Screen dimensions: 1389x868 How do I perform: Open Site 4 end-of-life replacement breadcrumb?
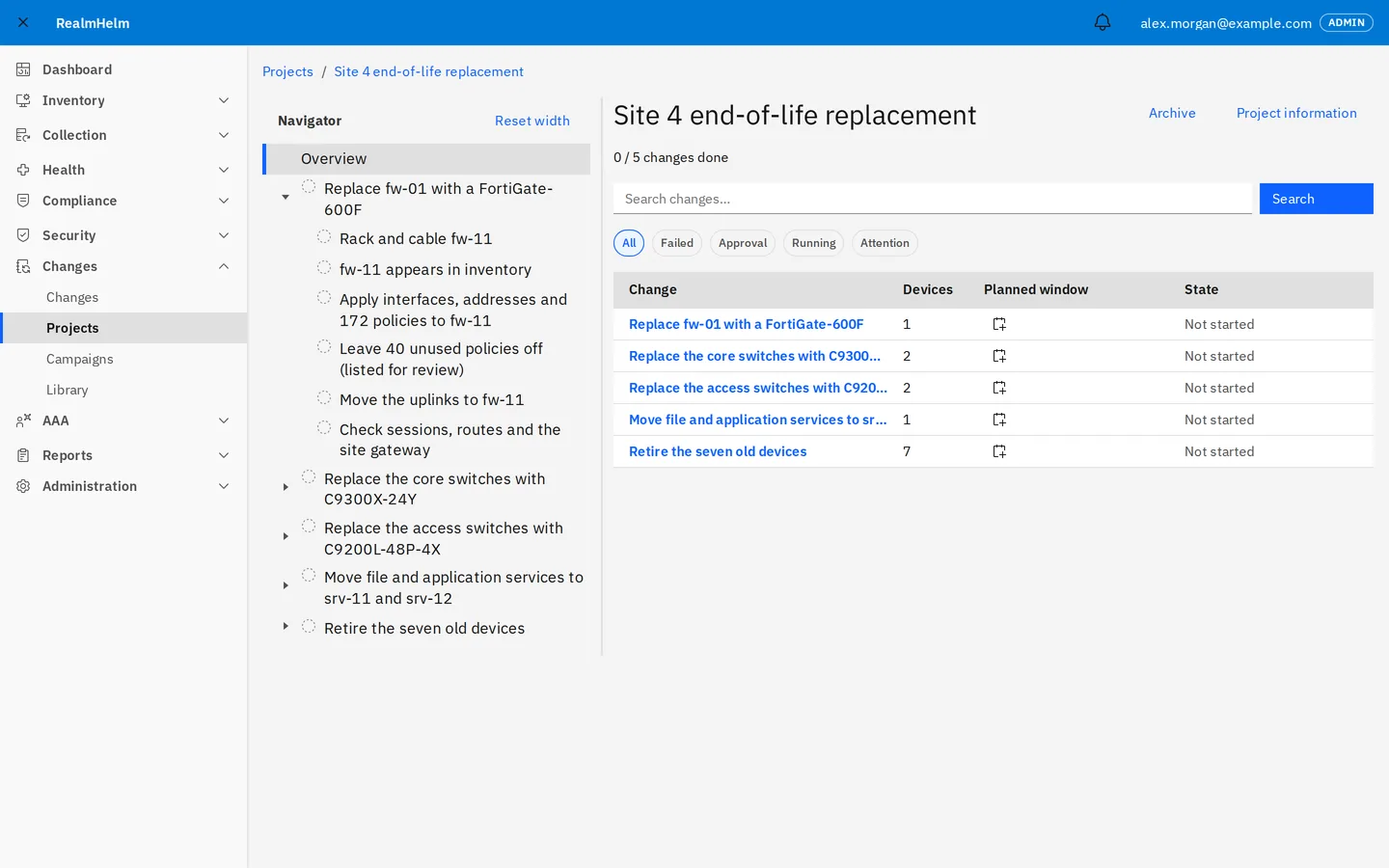pyautogui.click(x=428, y=71)
